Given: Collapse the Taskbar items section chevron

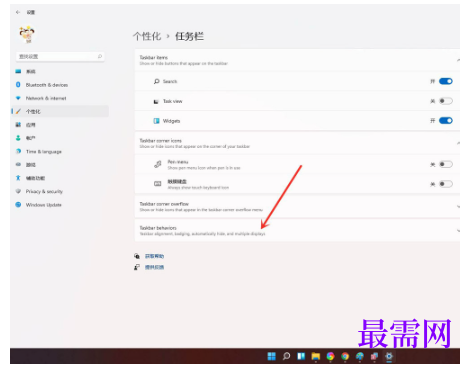Looking at the screenshot, I should [x=458, y=60].
